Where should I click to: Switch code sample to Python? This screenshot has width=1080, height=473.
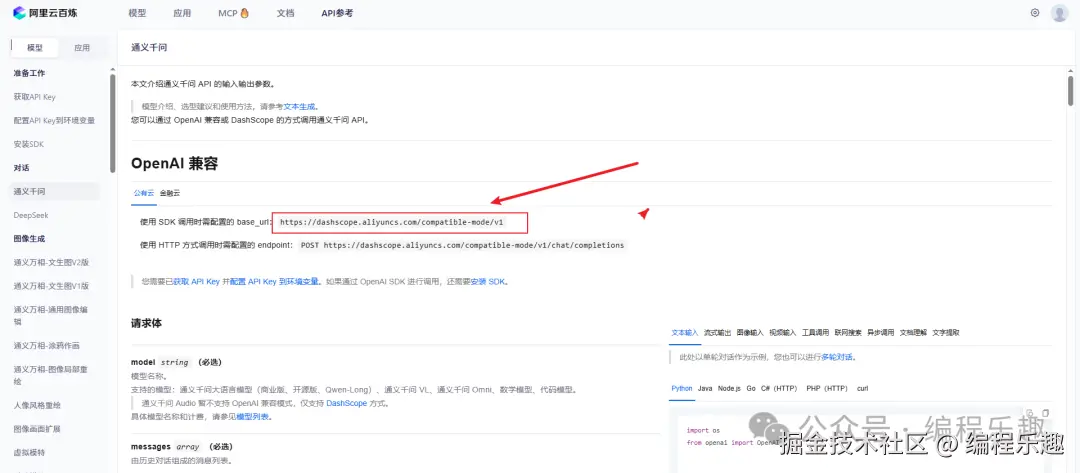[x=682, y=388]
